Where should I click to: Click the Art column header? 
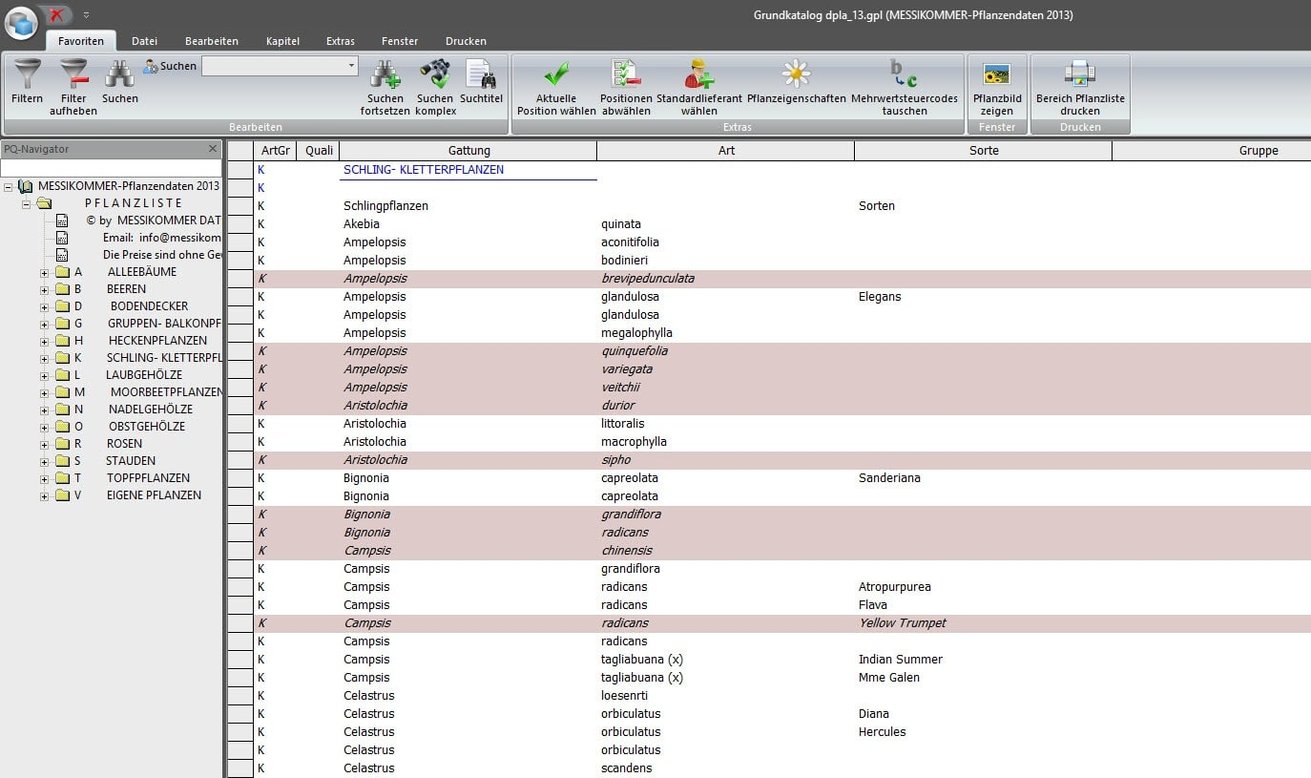(x=726, y=151)
